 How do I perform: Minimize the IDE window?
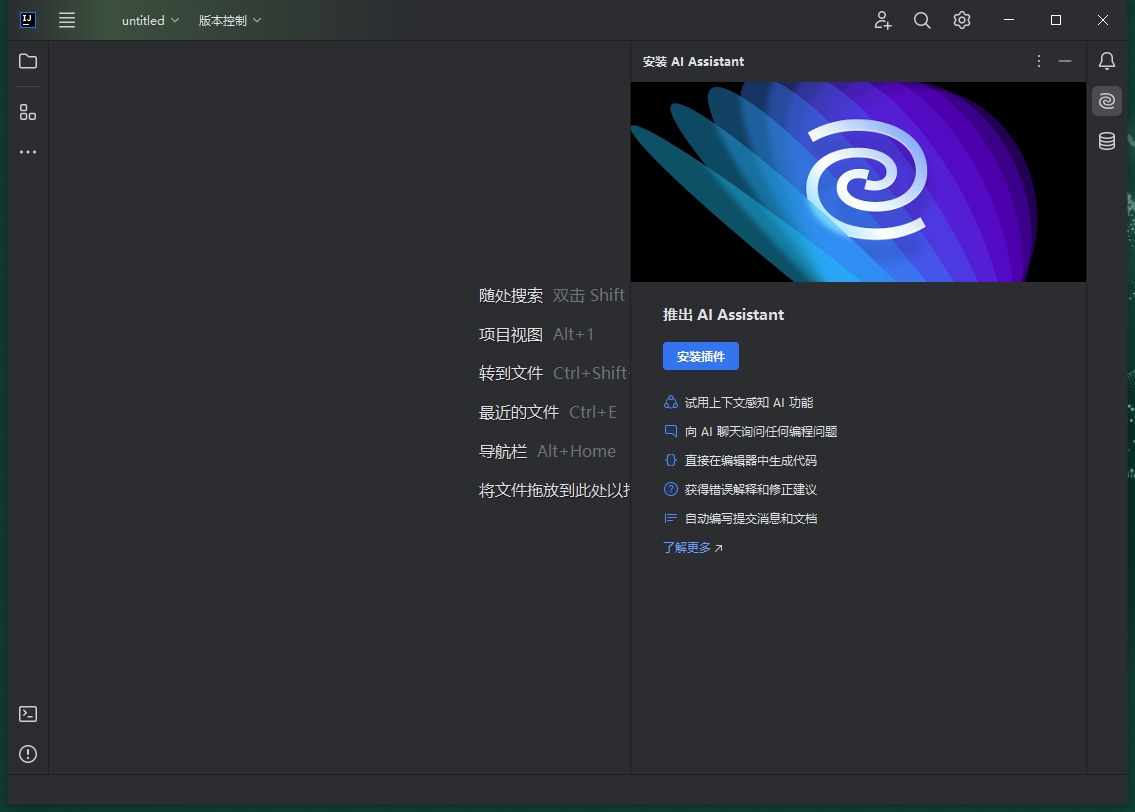(1008, 20)
